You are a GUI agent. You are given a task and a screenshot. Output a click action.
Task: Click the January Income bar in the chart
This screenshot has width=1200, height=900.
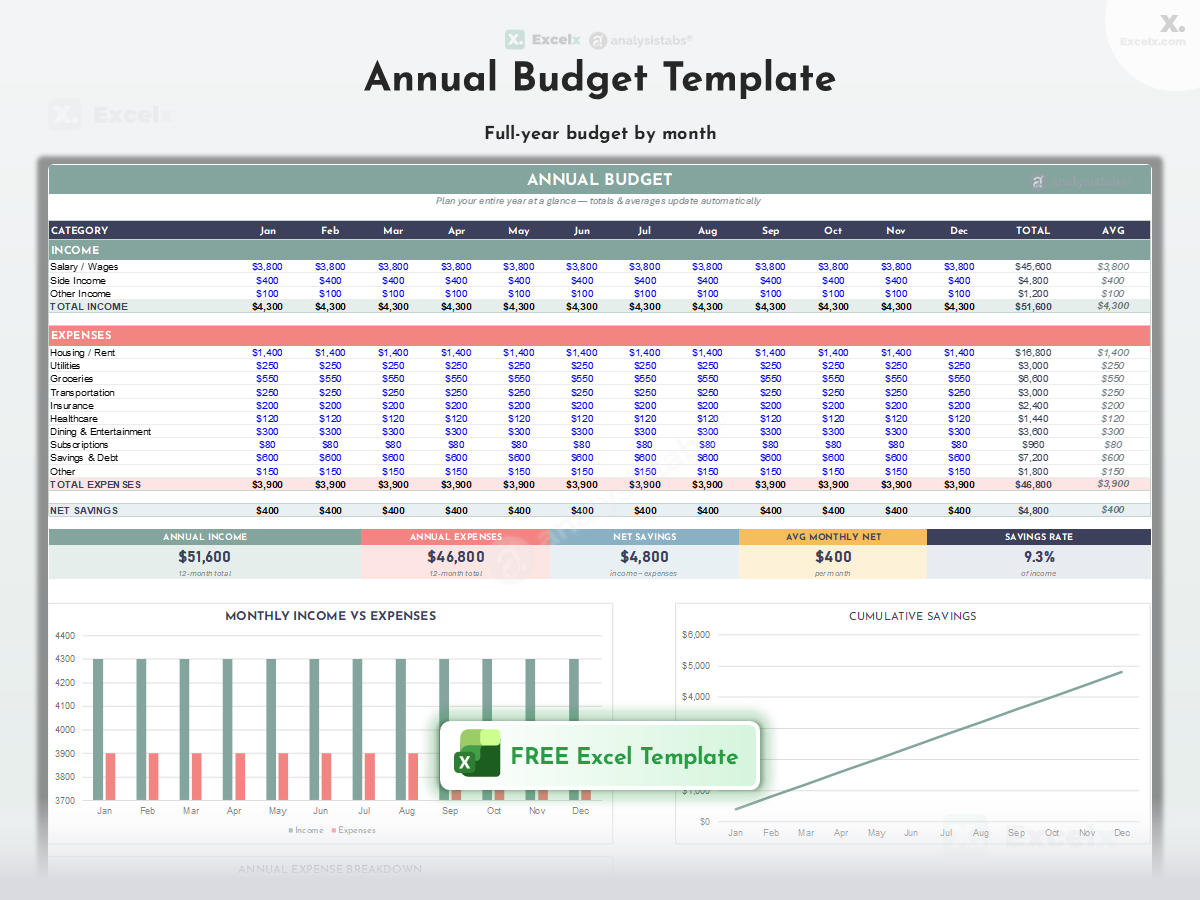[98, 729]
